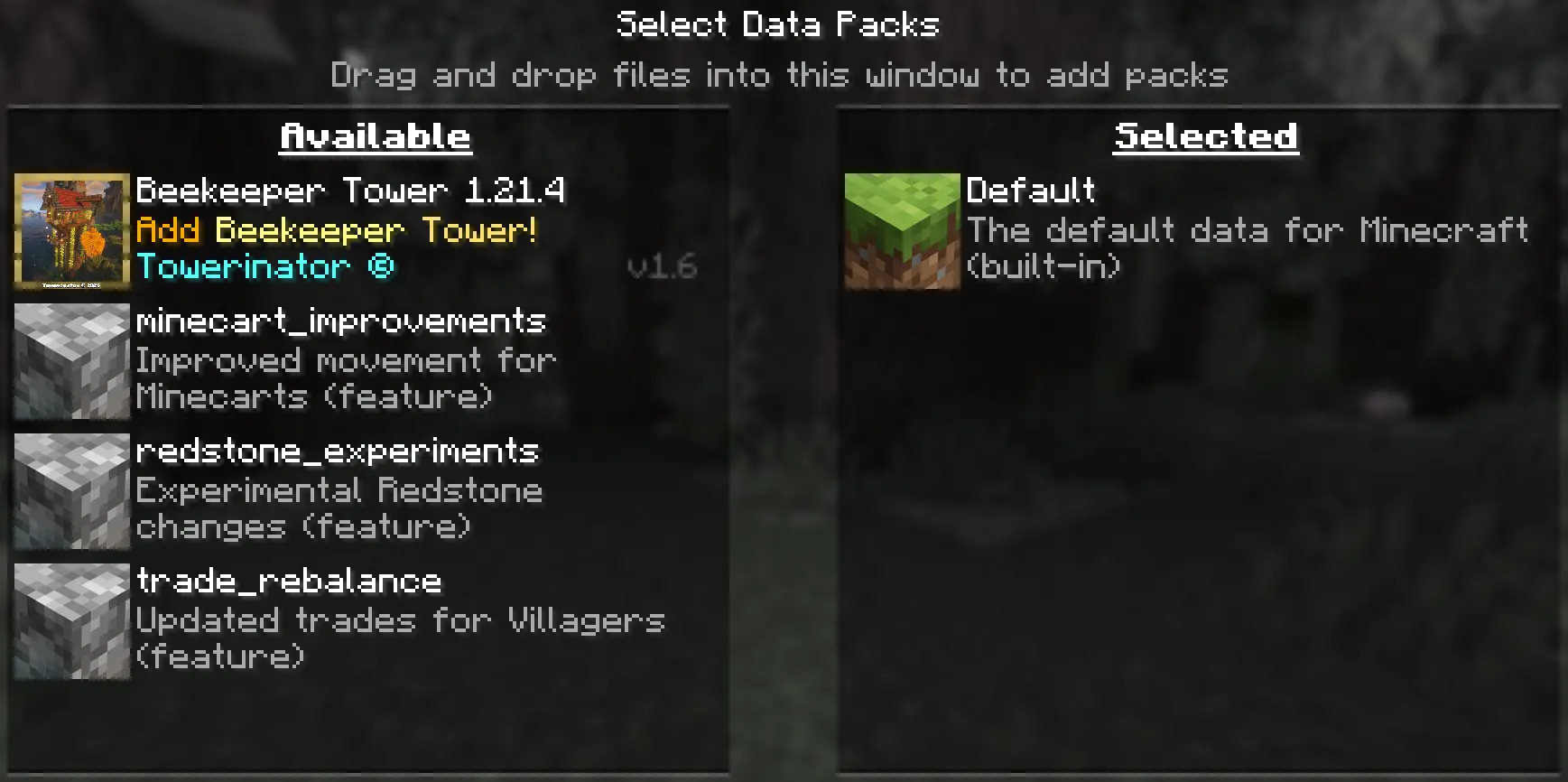This screenshot has width=1568, height=782.
Task: Click the minecart_improvements pack icon
Action: coord(72,361)
